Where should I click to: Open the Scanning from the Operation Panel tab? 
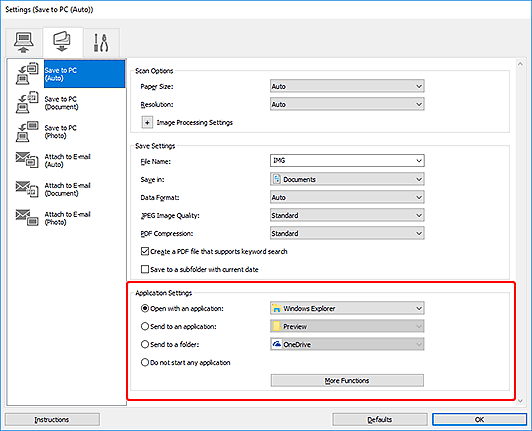(62, 42)
